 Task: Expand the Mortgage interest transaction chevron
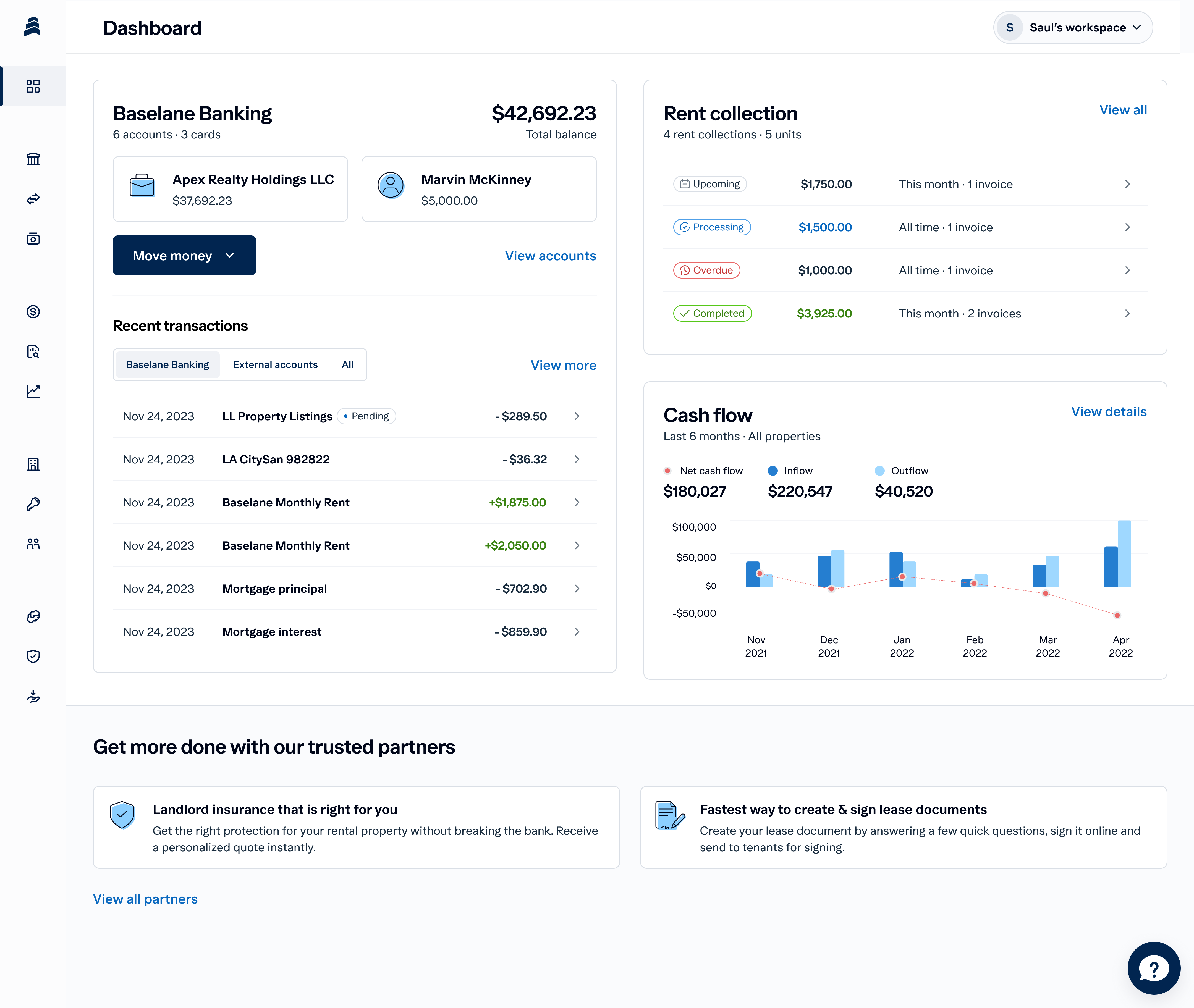point(577,631)
